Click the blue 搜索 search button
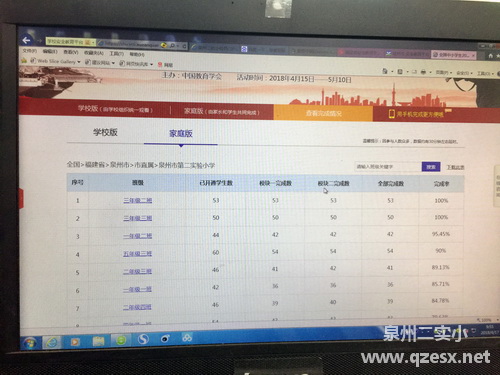The image size is (500, 375). (431, 167)
